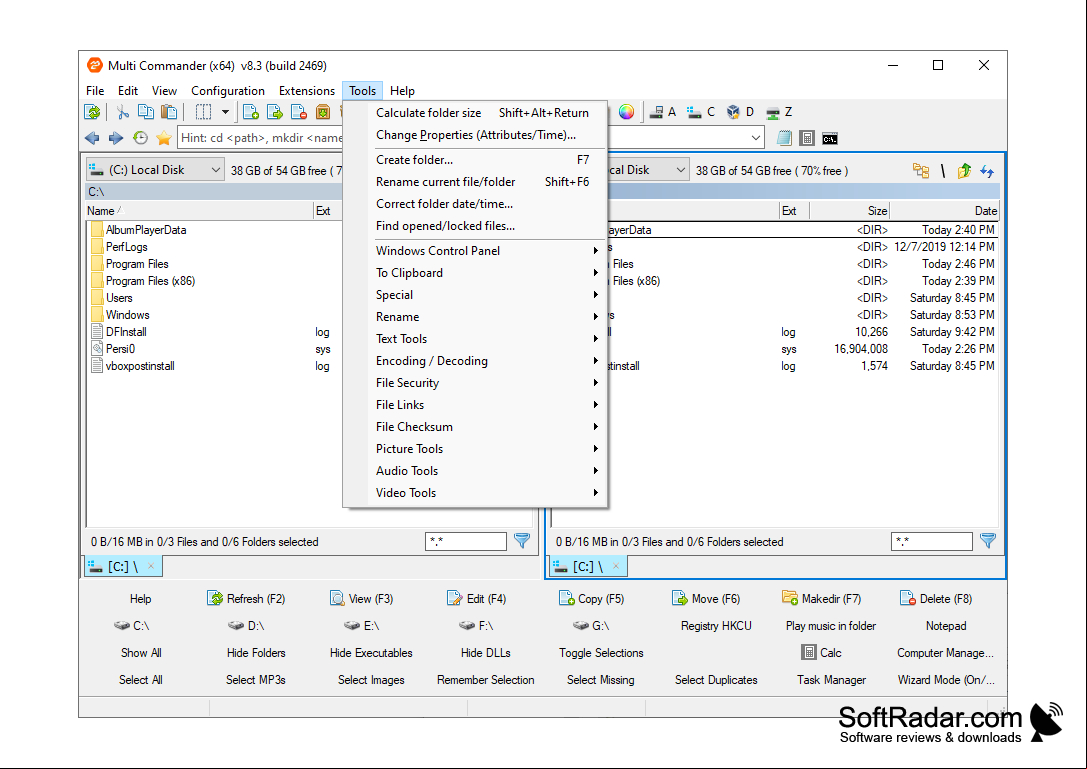Click the left panel filter funnel icon

pyautogui.click(x=522, y=540)
